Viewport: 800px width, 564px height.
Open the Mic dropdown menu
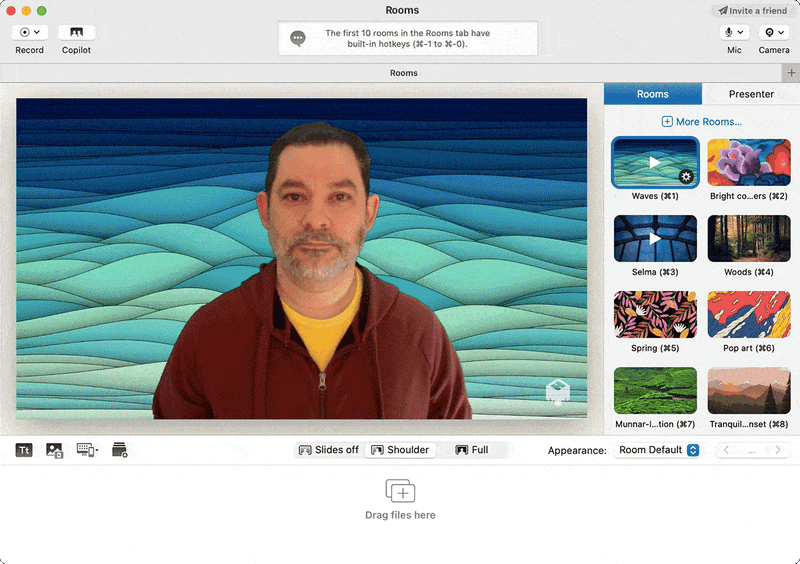(734, 32)
